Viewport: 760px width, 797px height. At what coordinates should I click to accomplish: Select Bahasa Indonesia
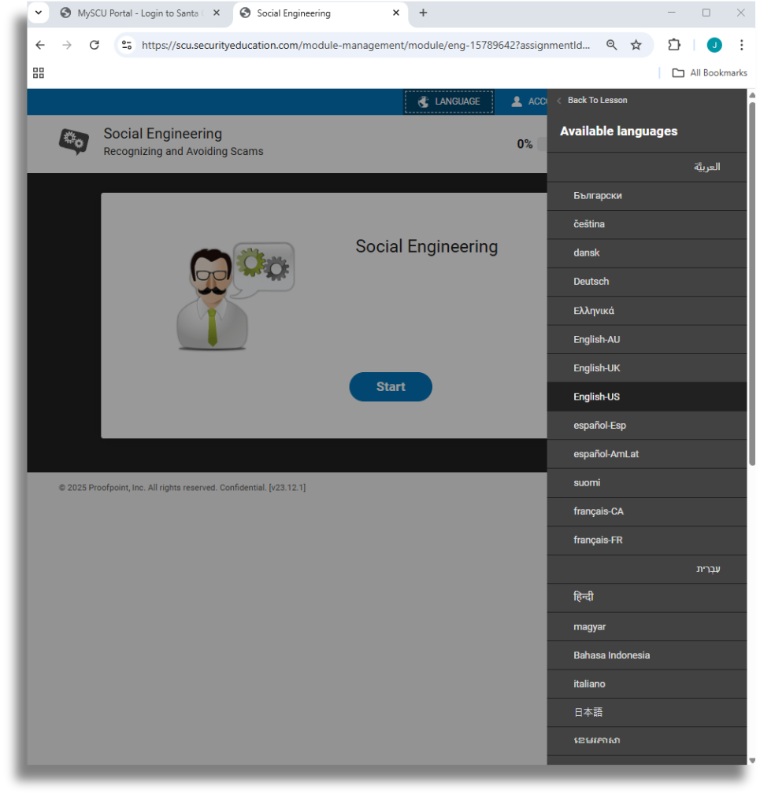click(647, 655)
